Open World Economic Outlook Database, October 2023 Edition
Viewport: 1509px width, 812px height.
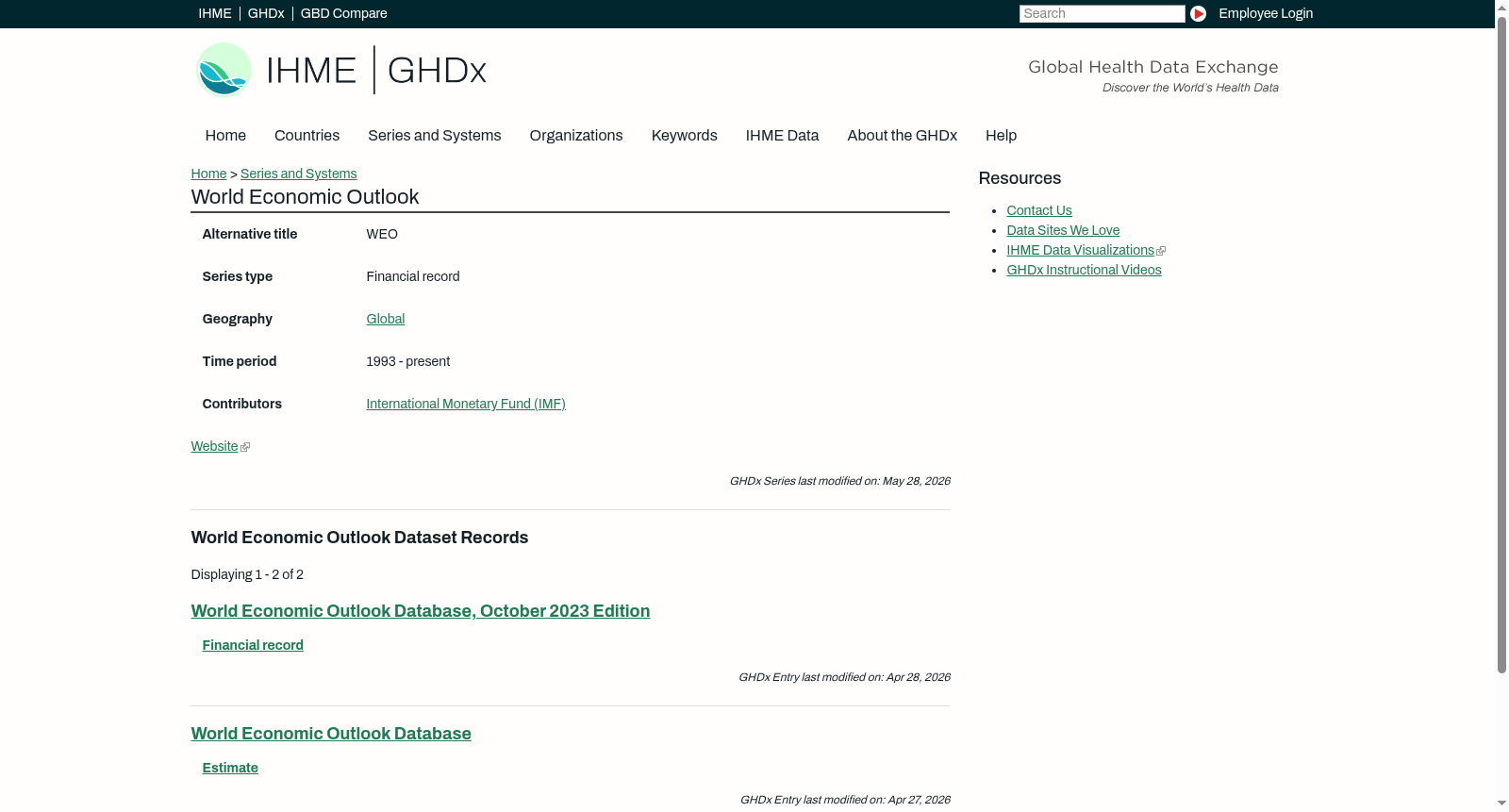tap(421, 611)
